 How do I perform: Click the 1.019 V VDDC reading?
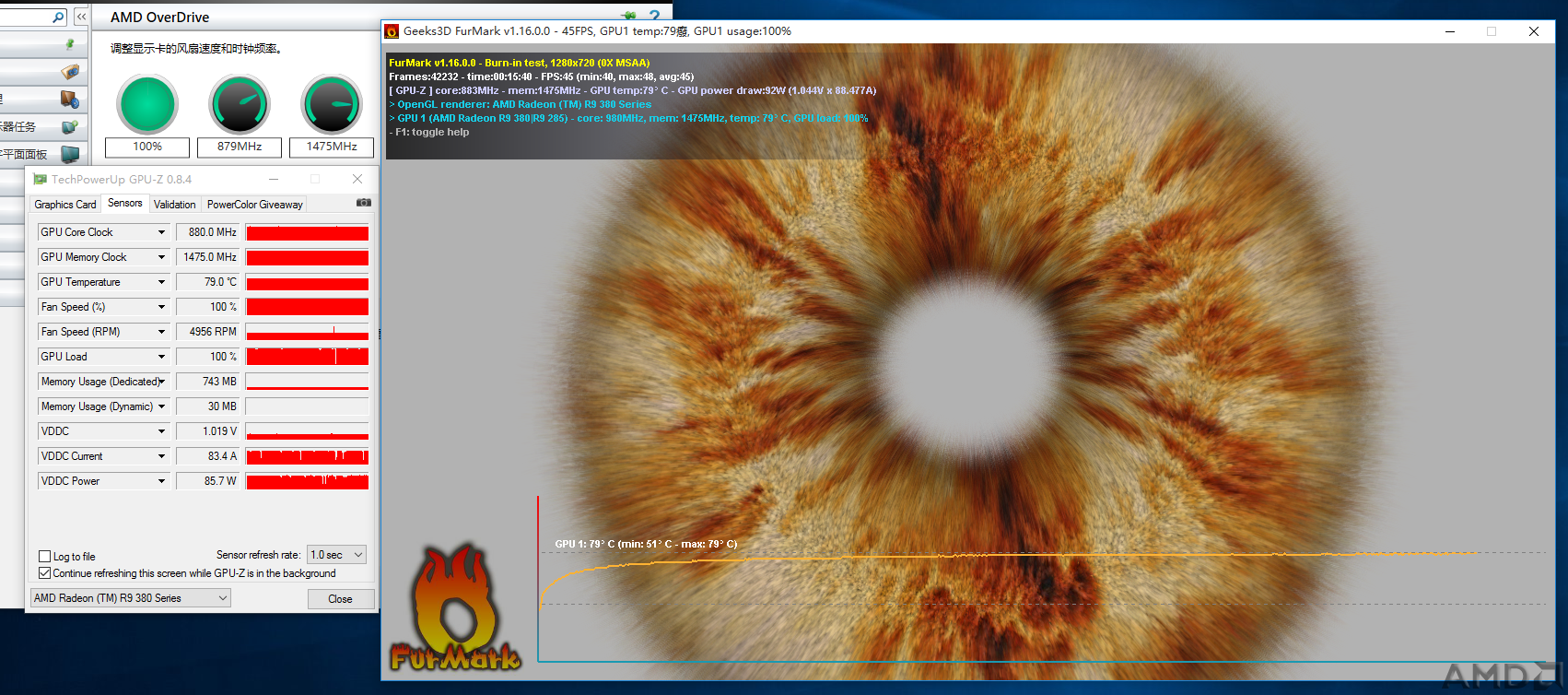click(x=208, y=431)
